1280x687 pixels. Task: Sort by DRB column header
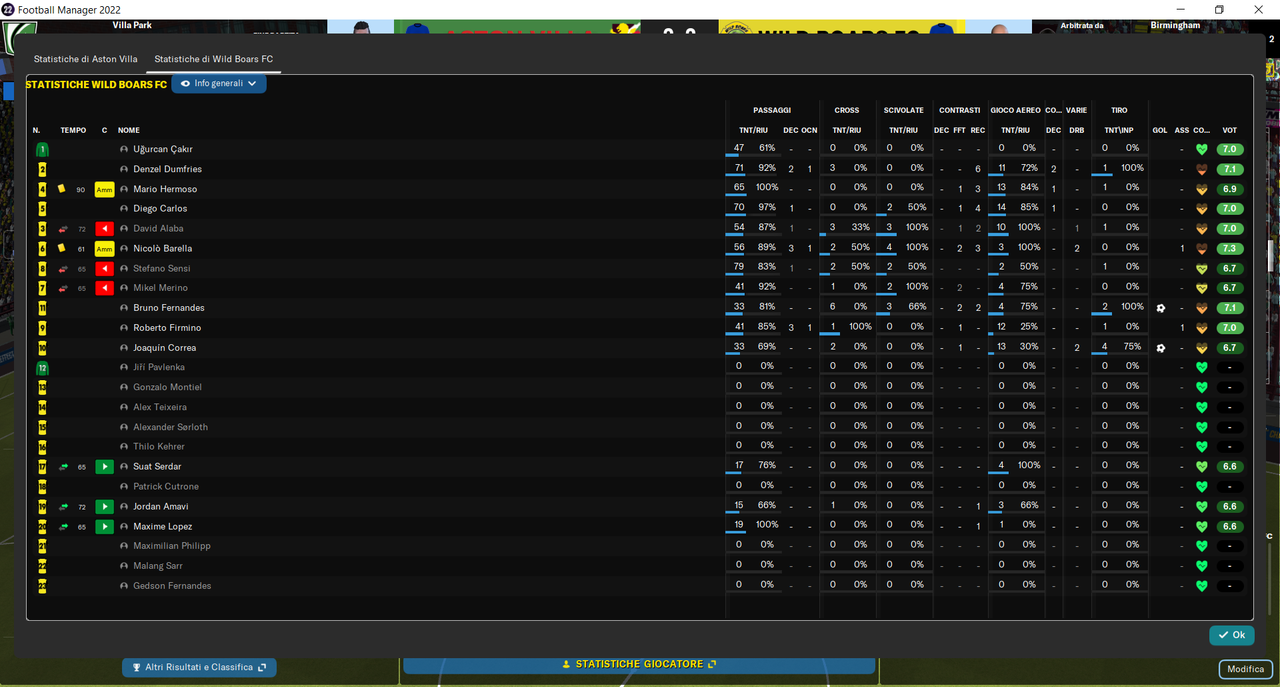[x=1077, y=130]
